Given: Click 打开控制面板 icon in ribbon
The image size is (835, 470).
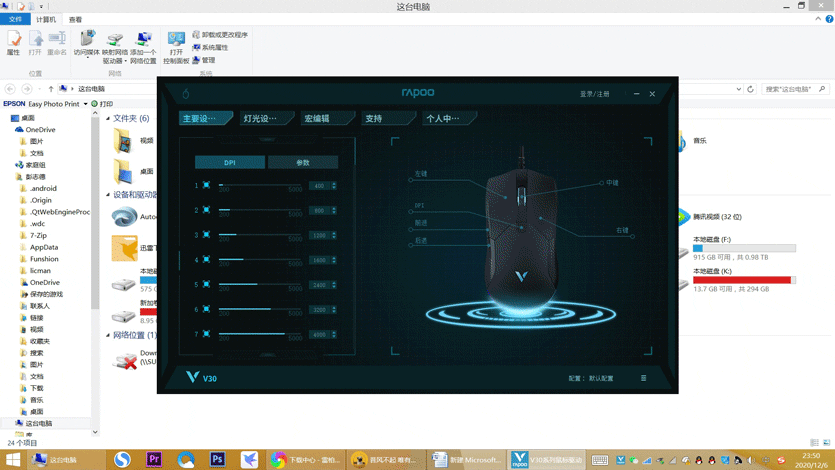Looking at the screenshot, I should 176,47.
